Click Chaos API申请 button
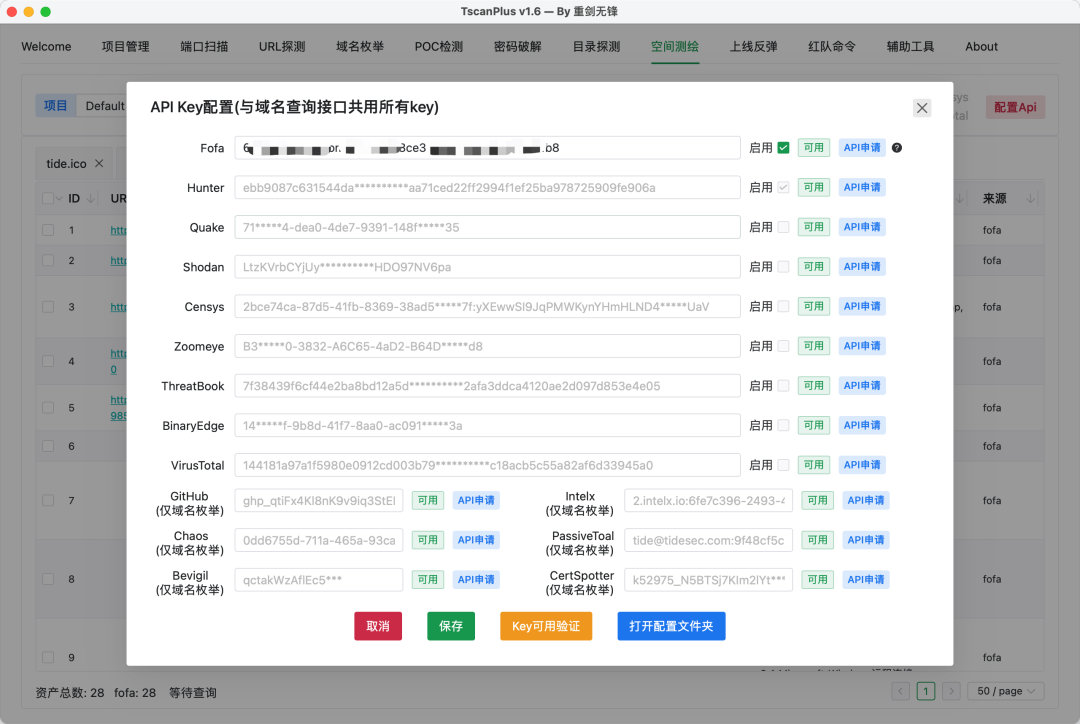1080x724 pixels. point(476,540)
